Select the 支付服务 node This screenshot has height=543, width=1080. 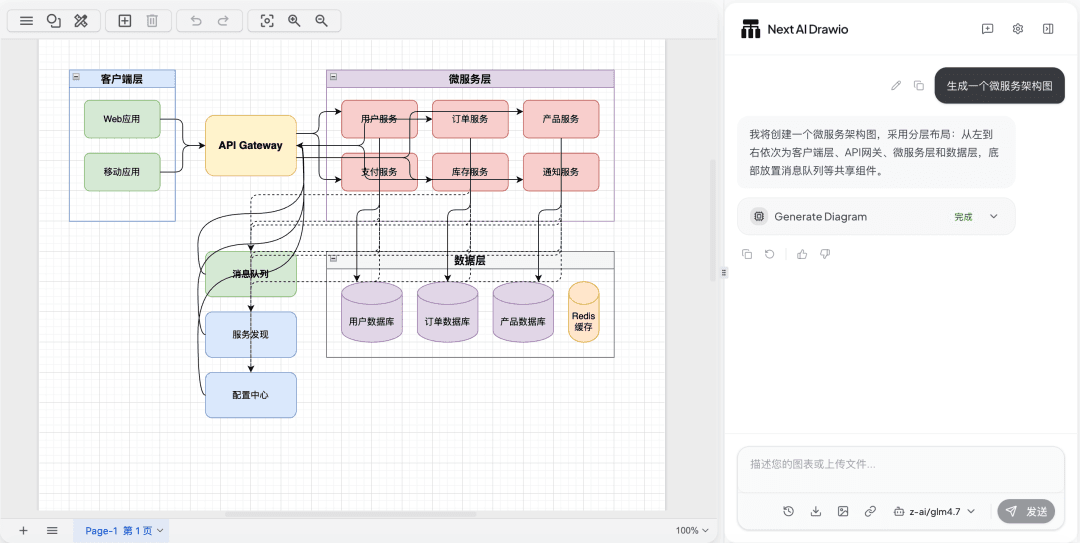pyautogui.click(x=380, y=172)
